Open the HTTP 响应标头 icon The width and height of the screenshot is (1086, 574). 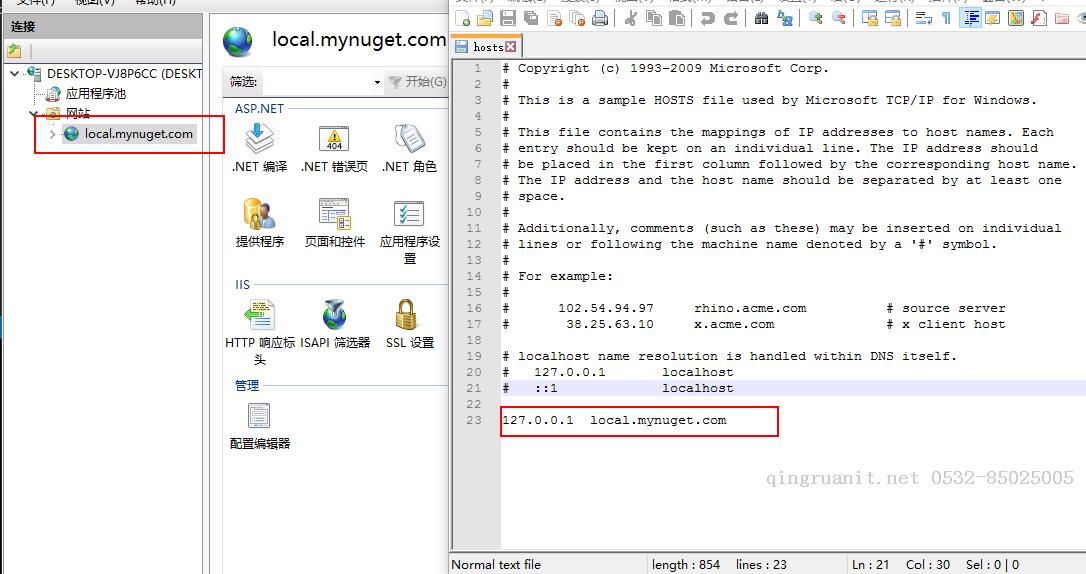pos(259,316)
